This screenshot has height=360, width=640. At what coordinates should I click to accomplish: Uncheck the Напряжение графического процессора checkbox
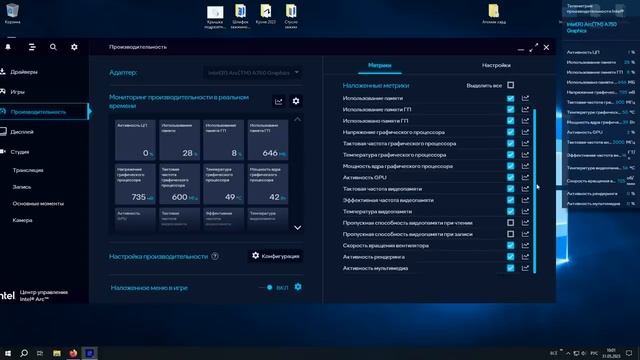click(x=510, y=132)
